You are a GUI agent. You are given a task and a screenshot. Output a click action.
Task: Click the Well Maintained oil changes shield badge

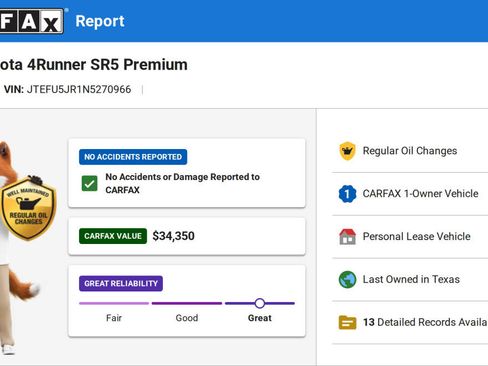pyautogui.click(x=28, y=208)
